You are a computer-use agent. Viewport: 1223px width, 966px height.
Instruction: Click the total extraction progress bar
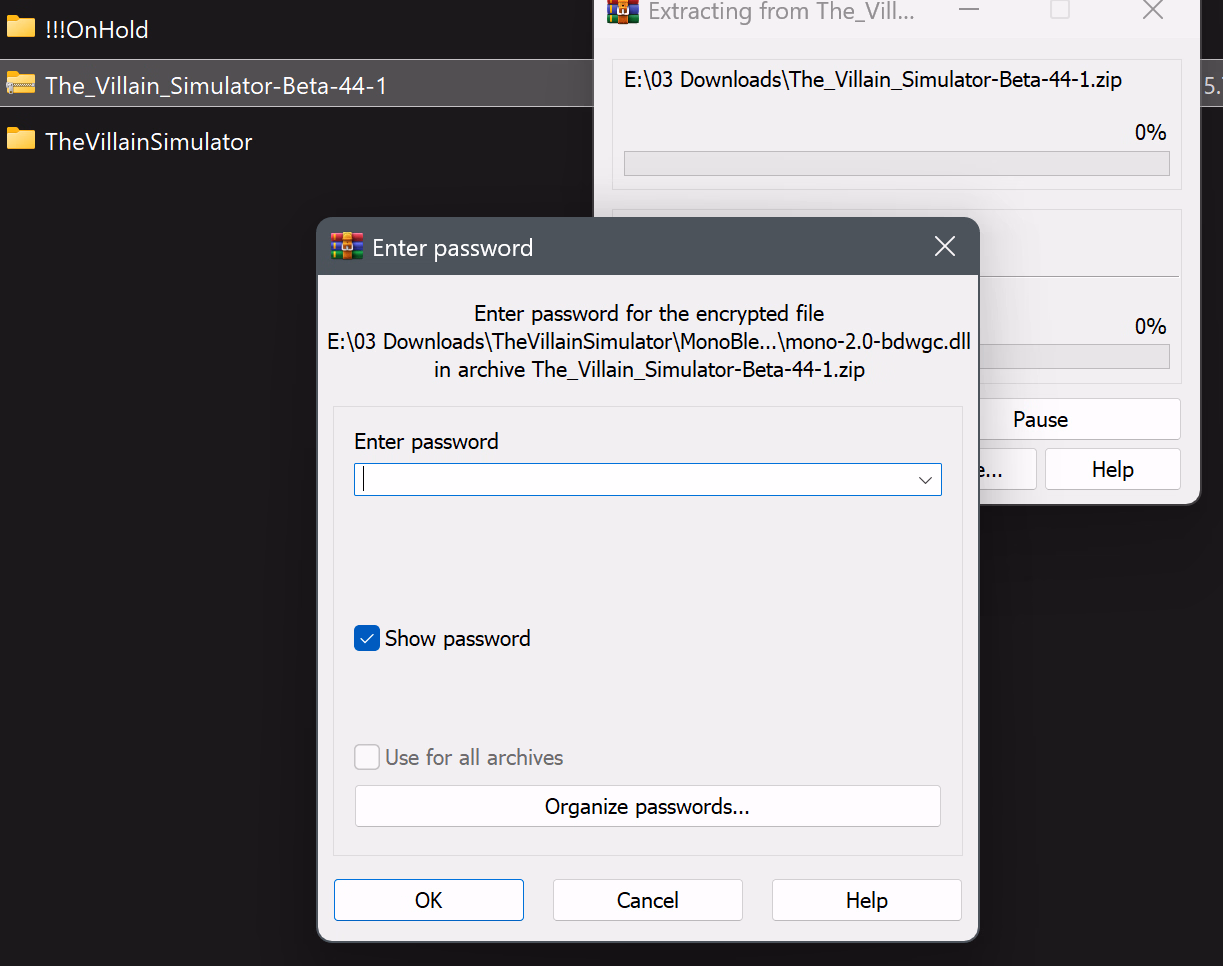(1074, 357)
